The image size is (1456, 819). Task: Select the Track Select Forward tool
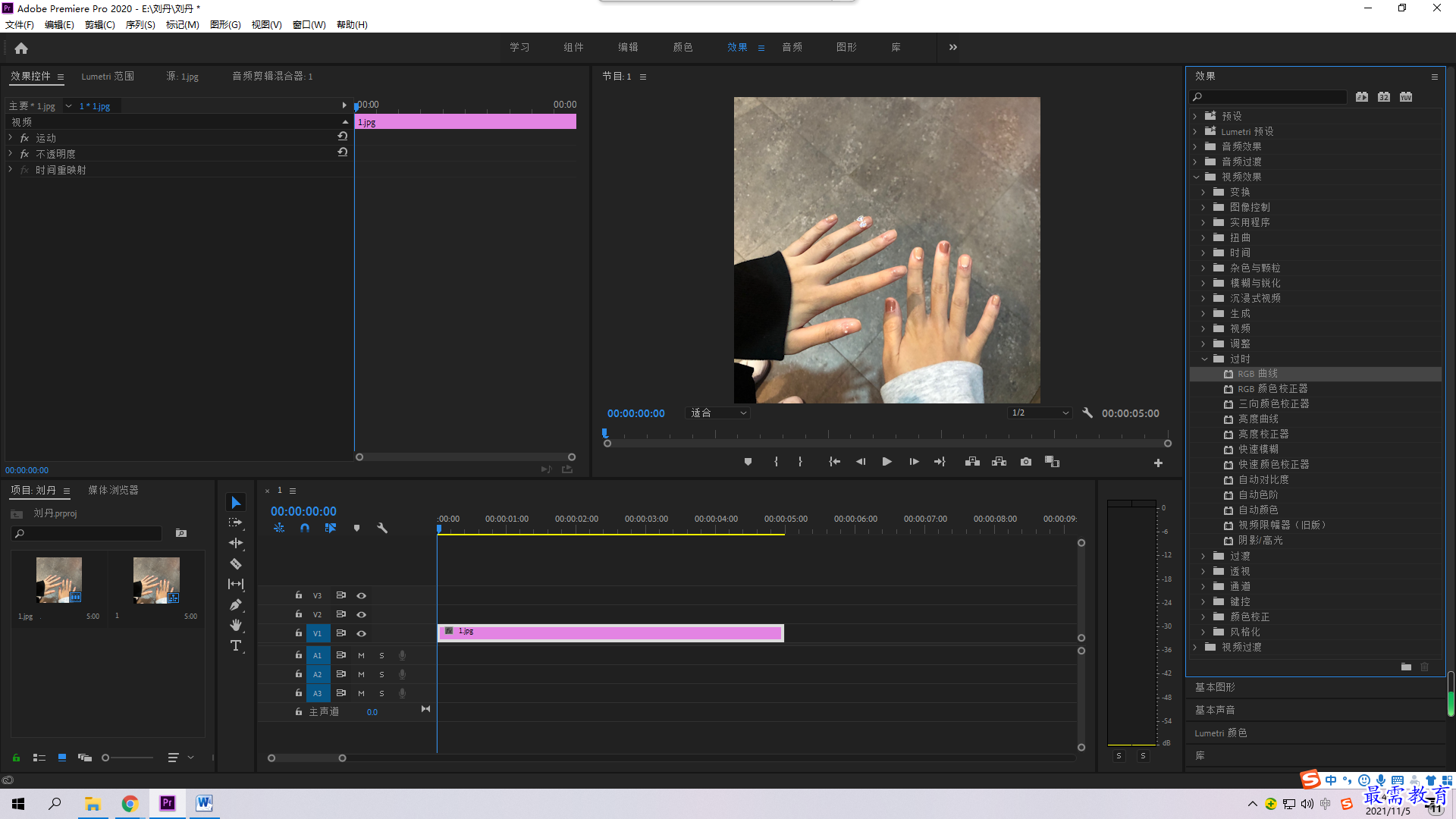point(236,522)
